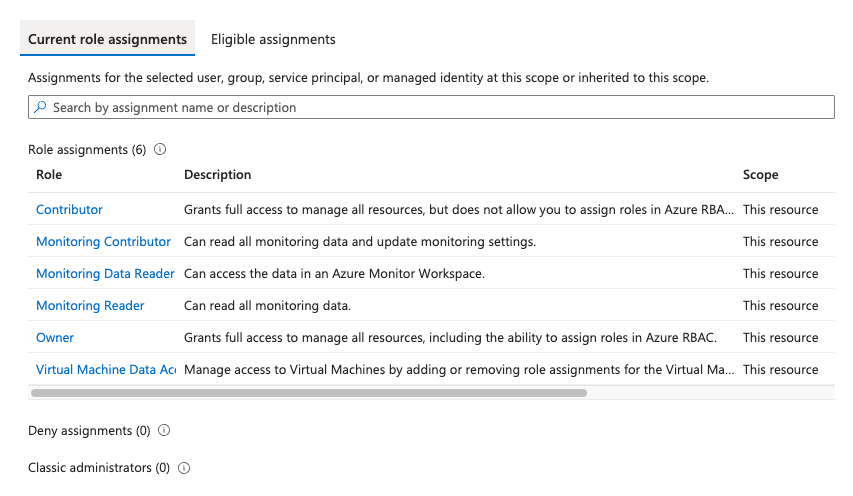Click info icon beside Role assignments count
The width and height of the screenshot is (853, 496).
point(160,150)
